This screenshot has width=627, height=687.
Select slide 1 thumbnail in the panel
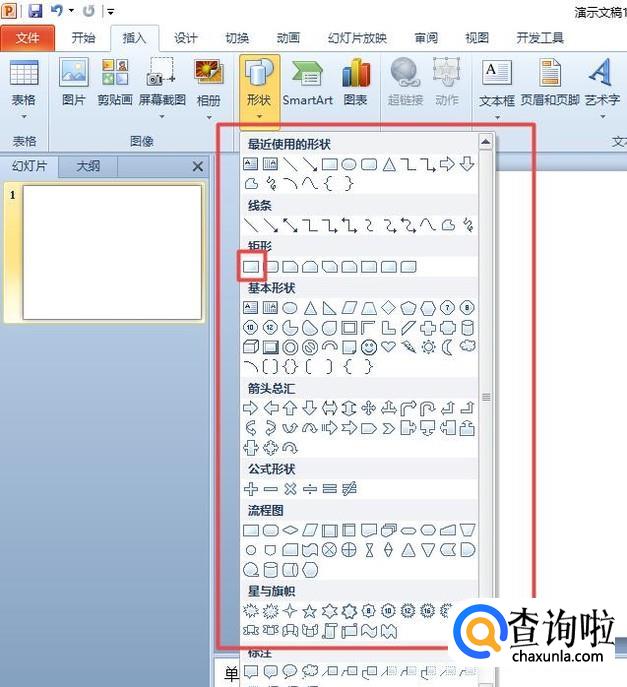112,252
